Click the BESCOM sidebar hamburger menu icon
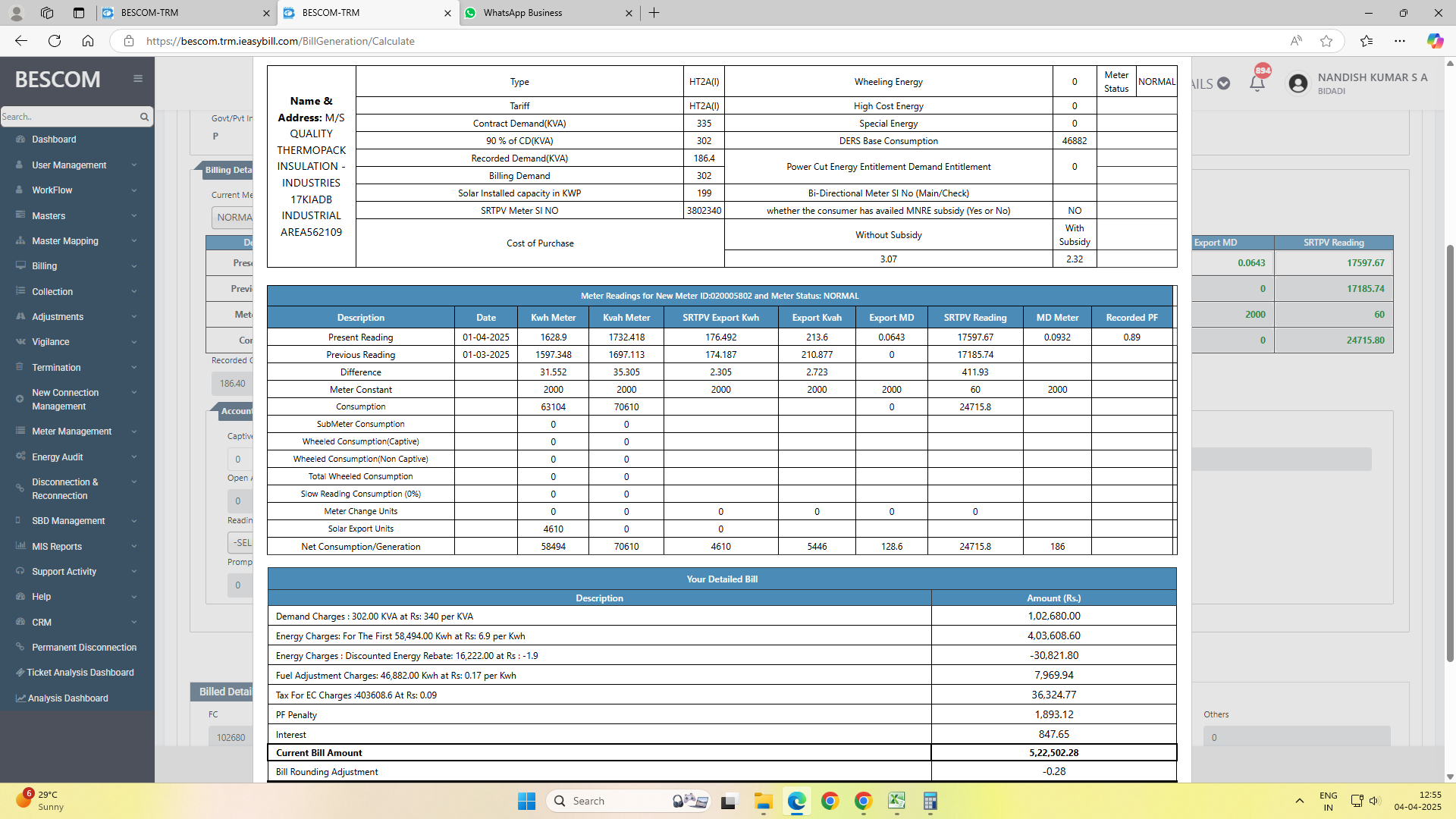The image size is (1456, 819). (x=138, y=78)
